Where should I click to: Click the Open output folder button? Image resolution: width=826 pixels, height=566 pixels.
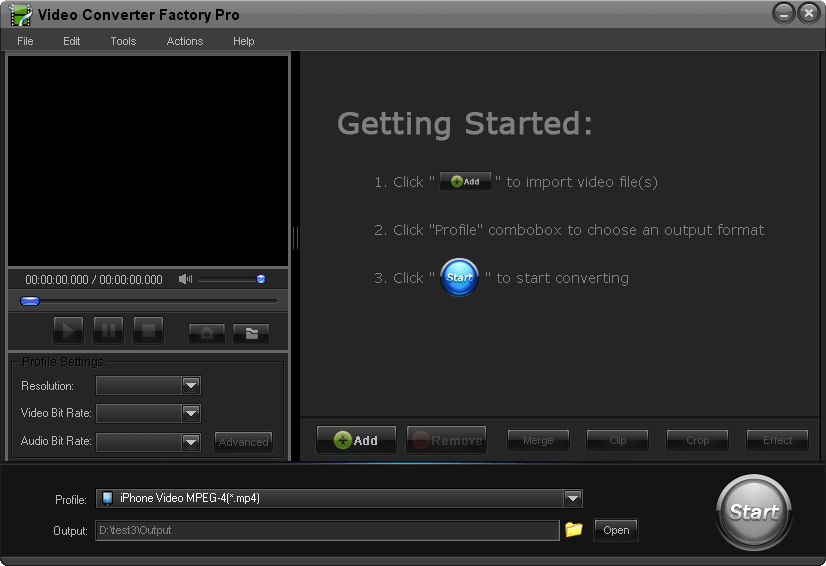616,530
